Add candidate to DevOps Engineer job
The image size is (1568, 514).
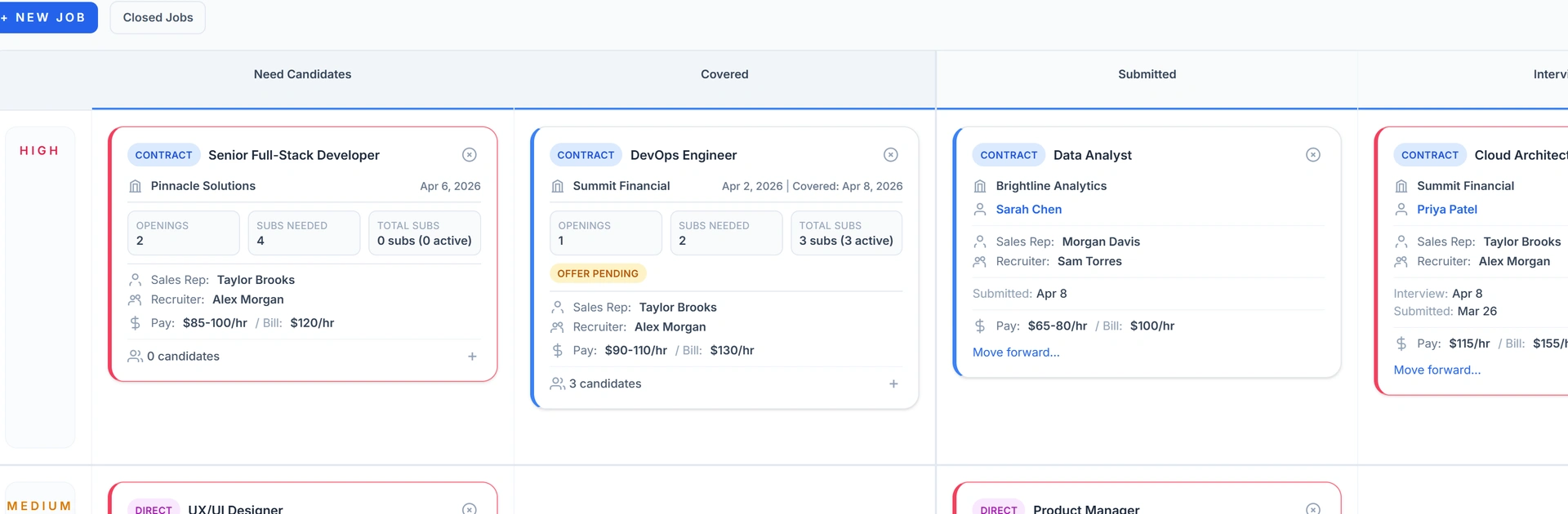coord(893,383)
